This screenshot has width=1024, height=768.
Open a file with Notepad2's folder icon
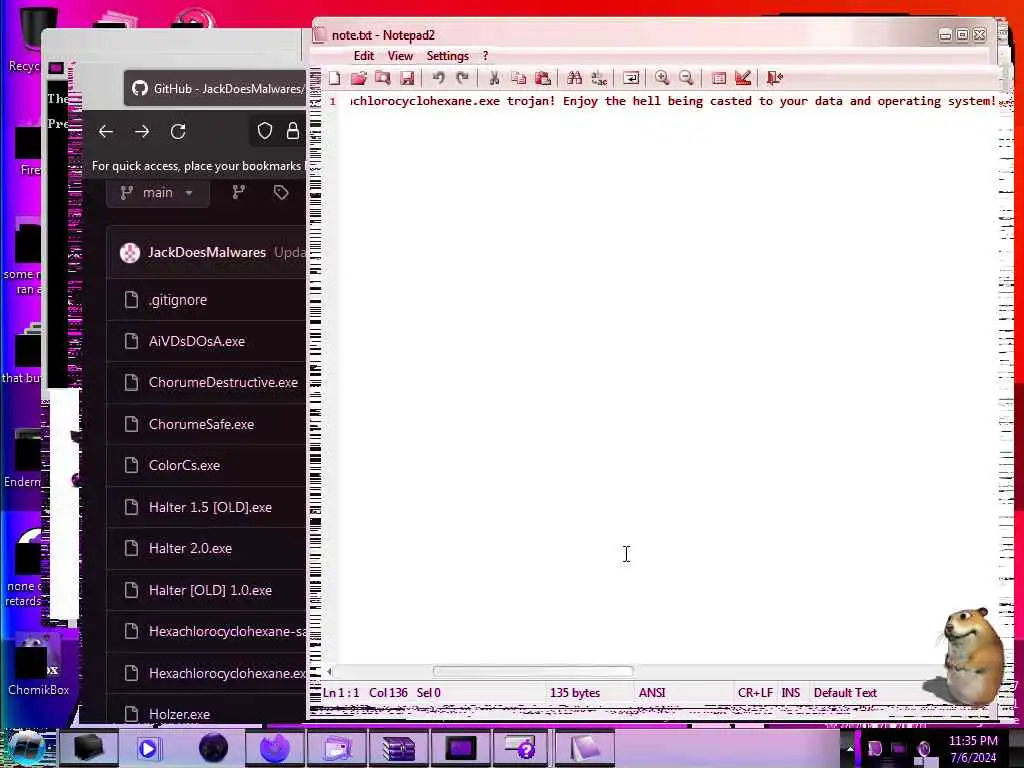(x=358, y=78)
